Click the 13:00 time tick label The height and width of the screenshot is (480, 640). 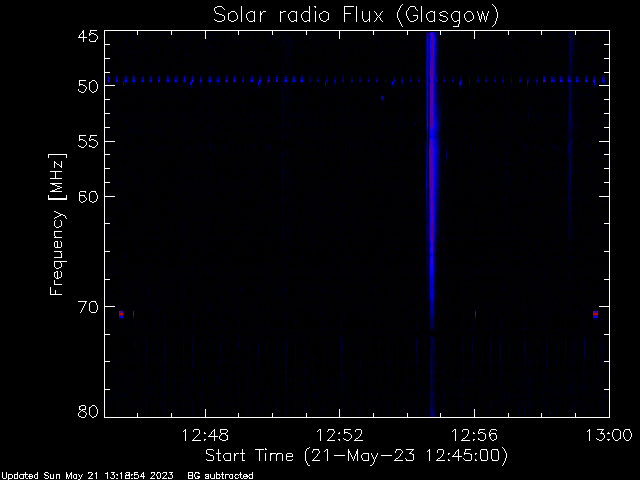(x=609, y=435)
